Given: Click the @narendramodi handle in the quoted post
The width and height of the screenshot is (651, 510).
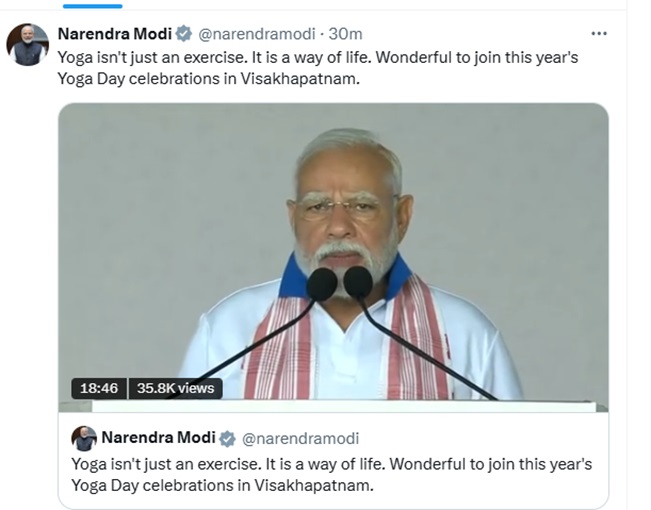Looking at the screenshot, I should [x=301, y=439].
